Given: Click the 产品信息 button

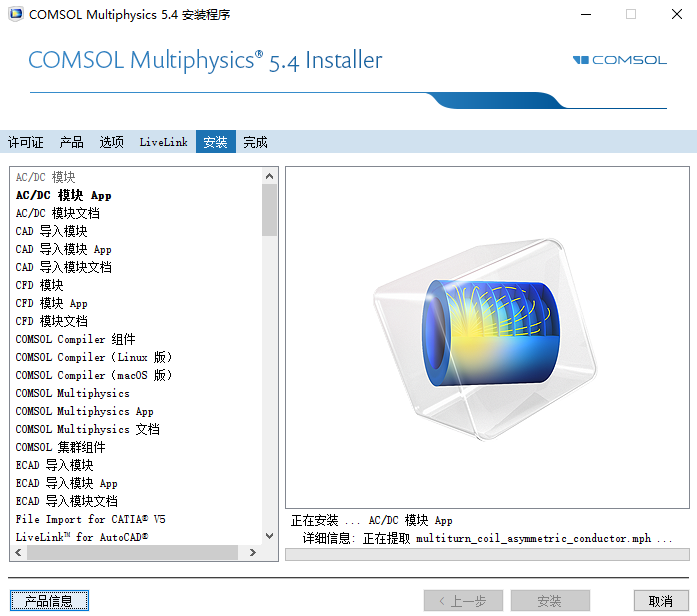Looking at the screenshot, I should click(x=49, y=601).
